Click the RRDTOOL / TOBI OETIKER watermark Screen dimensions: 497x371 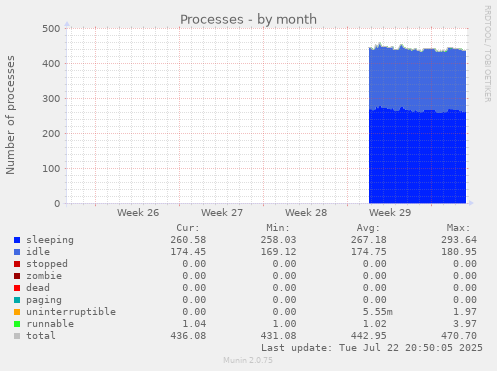tap(487, 54)
